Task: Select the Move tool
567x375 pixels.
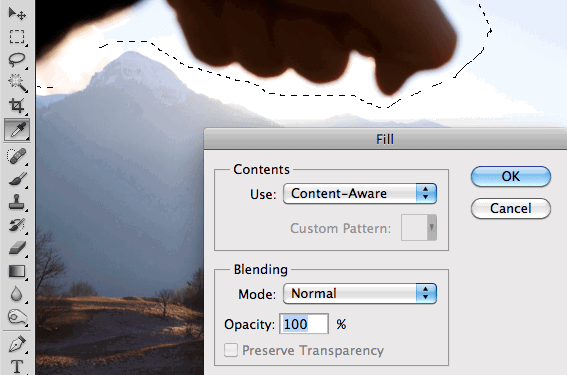Action: click(17, 14)
